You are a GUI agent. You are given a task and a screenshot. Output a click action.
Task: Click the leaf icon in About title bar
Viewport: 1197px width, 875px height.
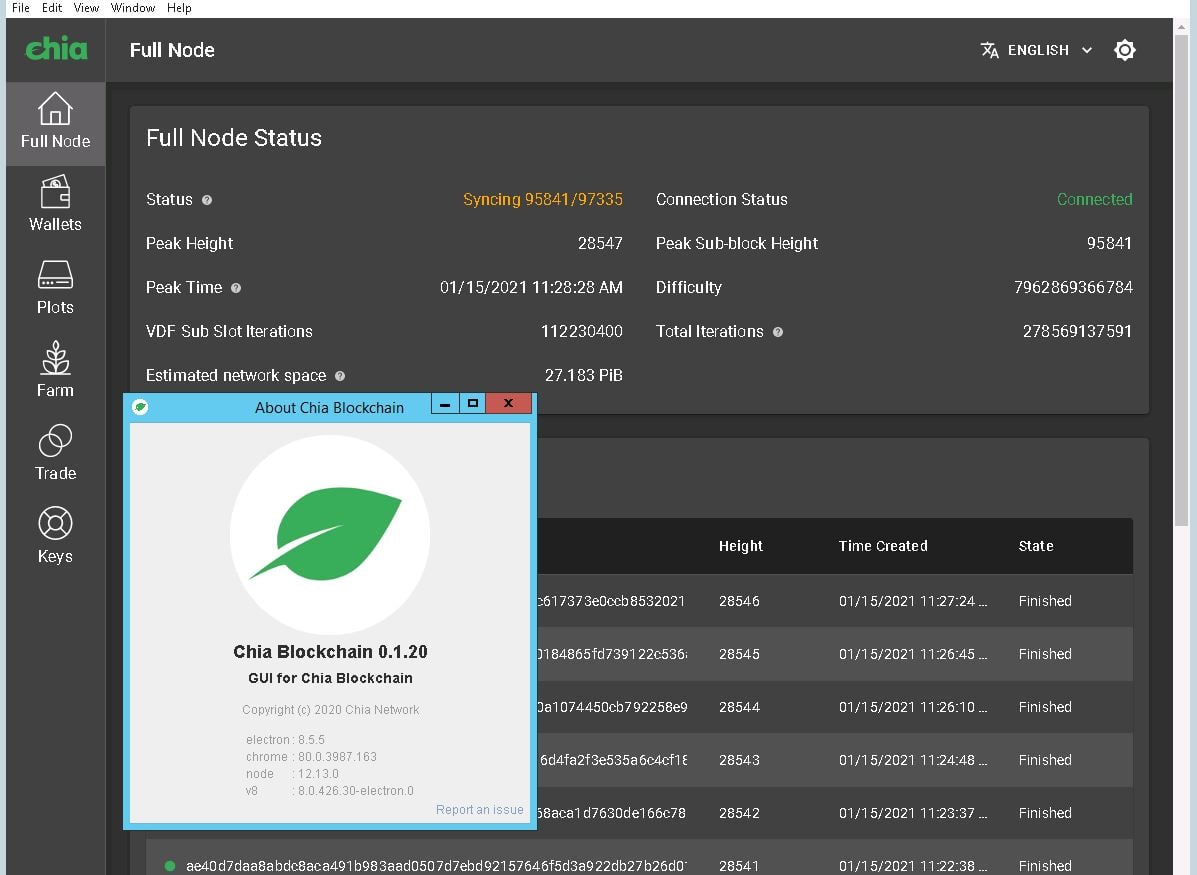[140, 407]
